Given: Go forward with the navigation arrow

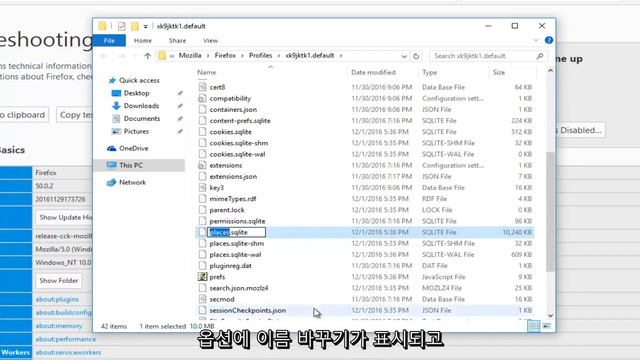Looking at the screenshot, I should coord(121,56).
